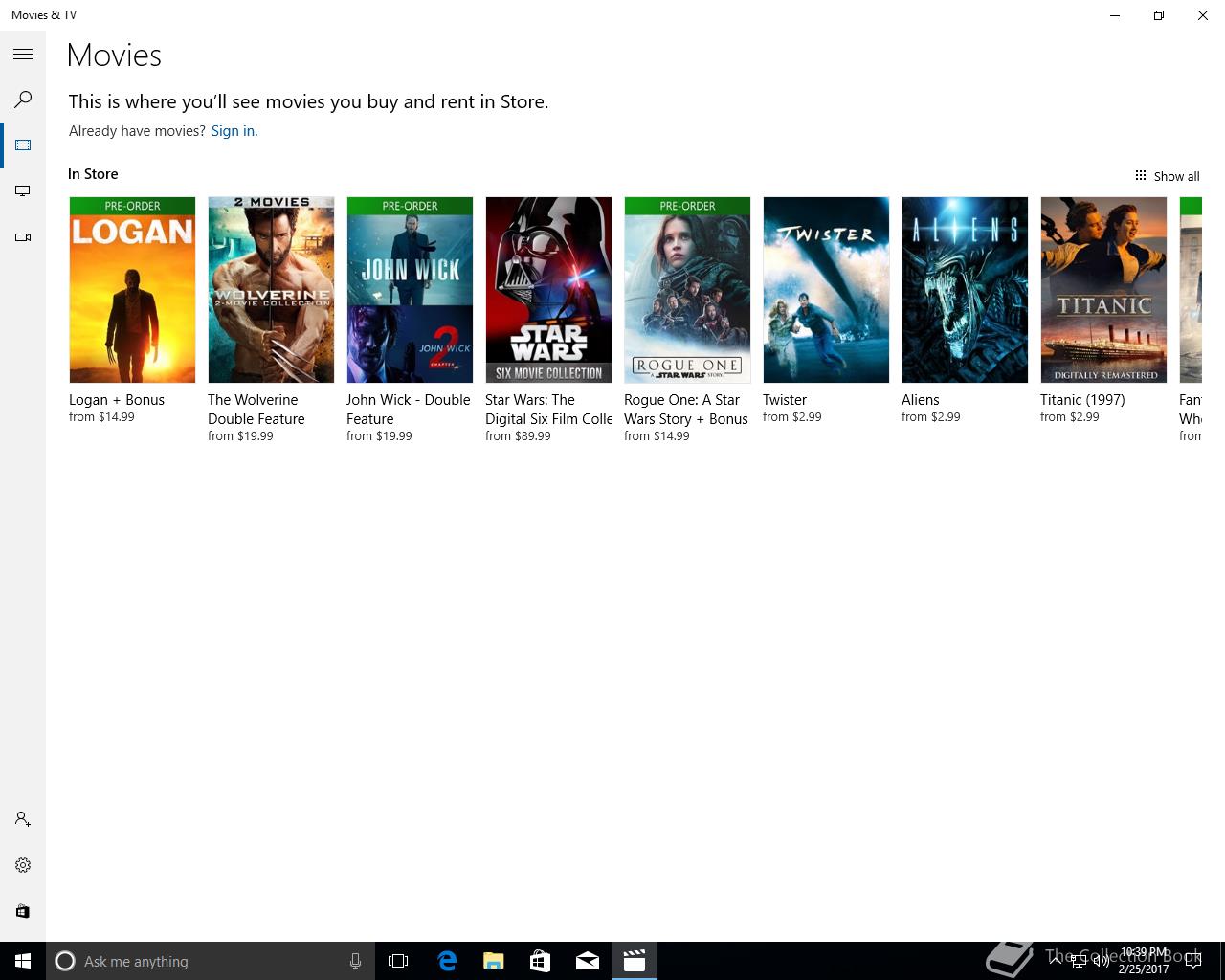
Task: Open the Windows Start menu
Action: coord(23,961)
